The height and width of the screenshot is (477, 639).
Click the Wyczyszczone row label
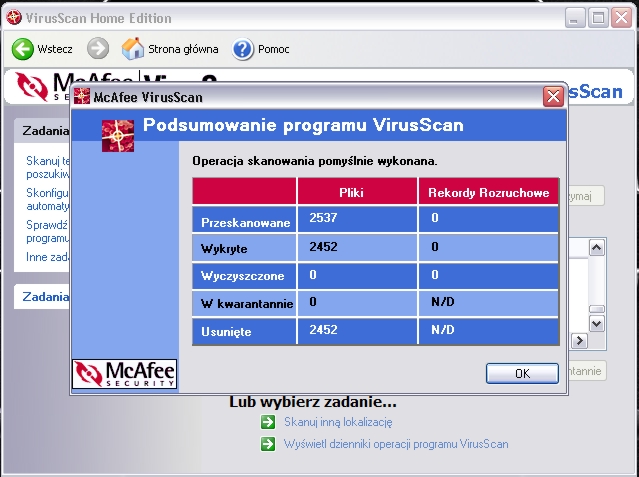245,276
